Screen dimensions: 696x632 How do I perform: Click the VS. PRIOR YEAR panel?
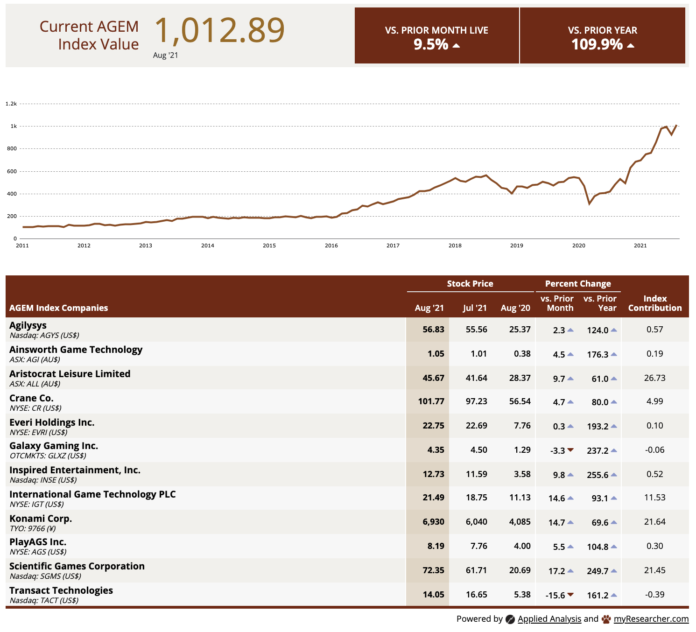[602, 36]
